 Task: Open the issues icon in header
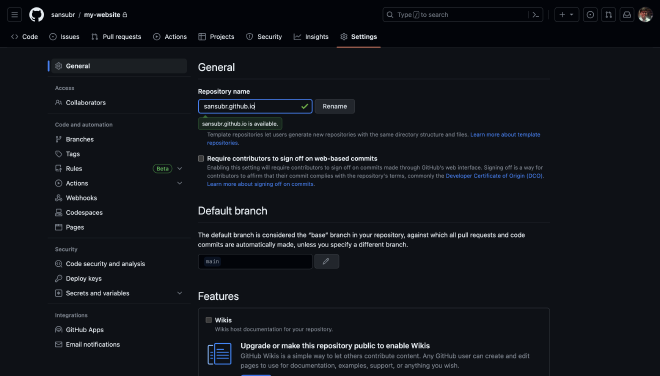point(590,15)
